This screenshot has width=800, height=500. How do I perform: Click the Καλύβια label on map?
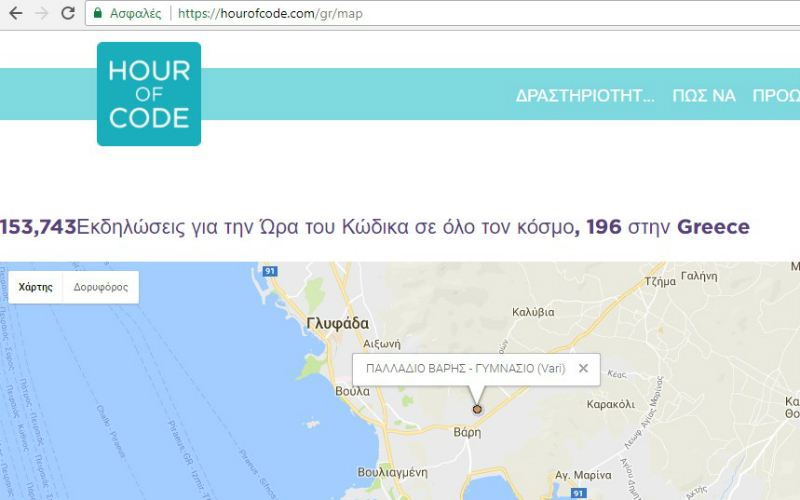pos(533,312)
